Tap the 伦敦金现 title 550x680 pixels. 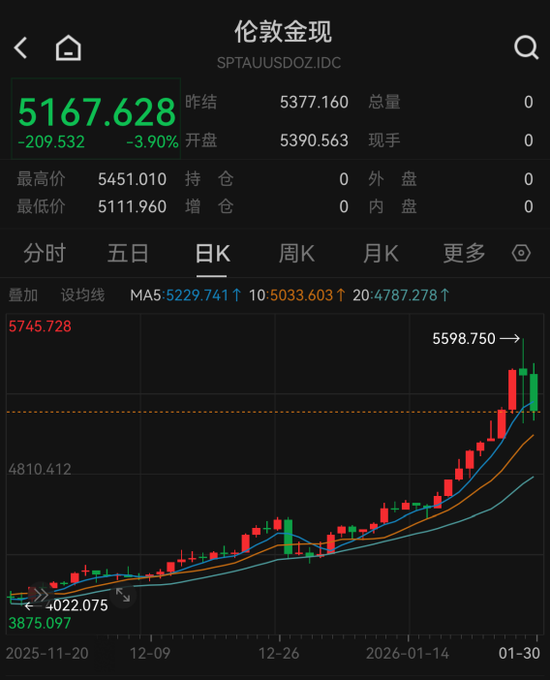(283, 32)
